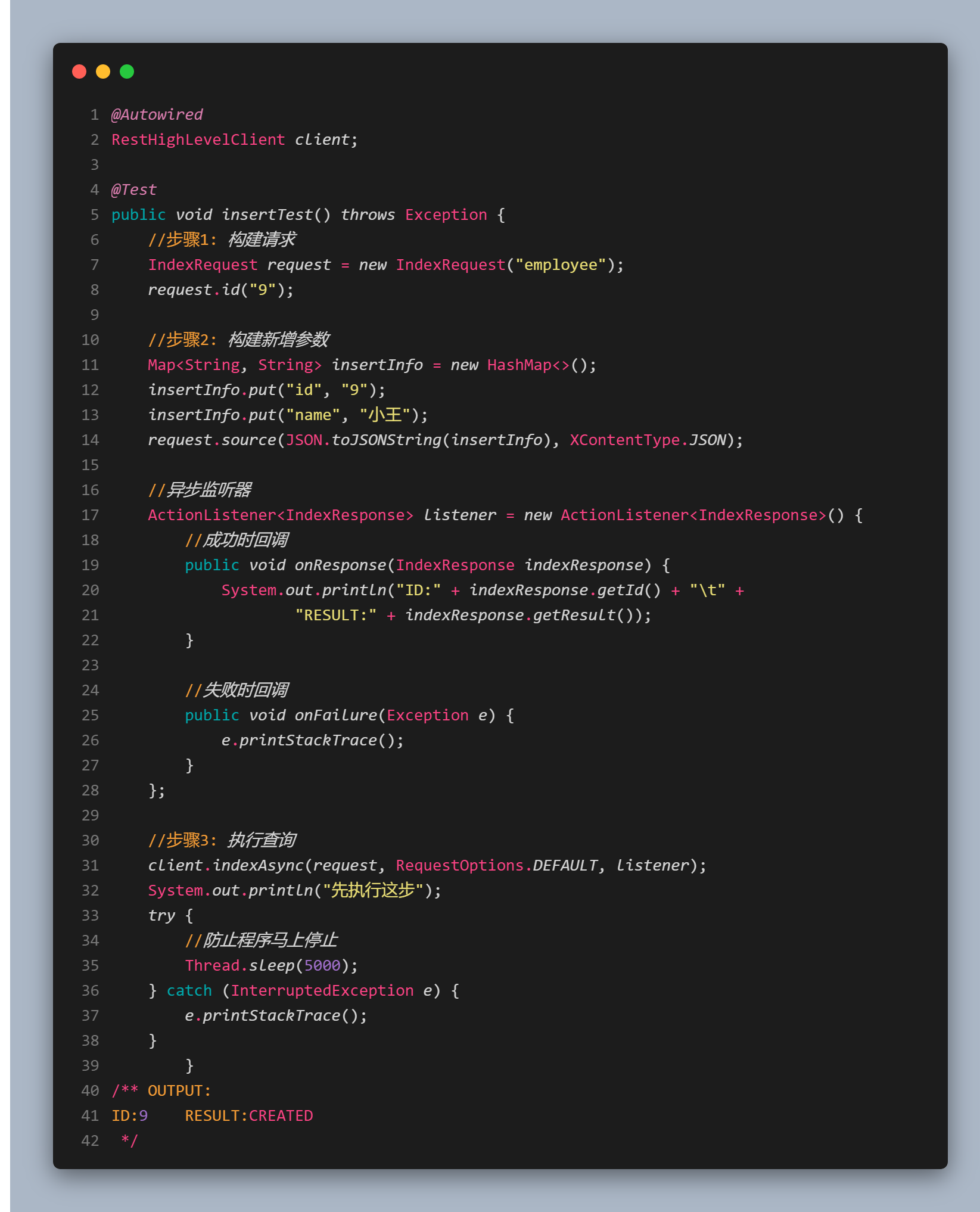Click the "employee" string literal
980x1212 pixels.
(x=561, y=265)
